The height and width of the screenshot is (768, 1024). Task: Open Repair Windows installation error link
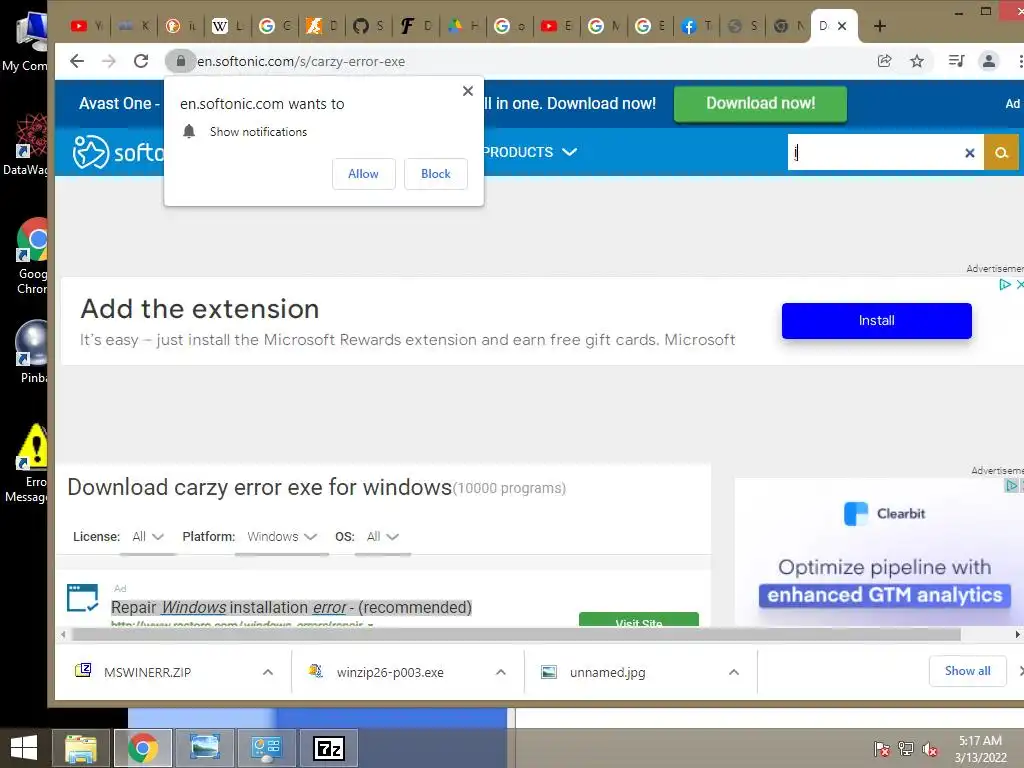coord(291,607)
